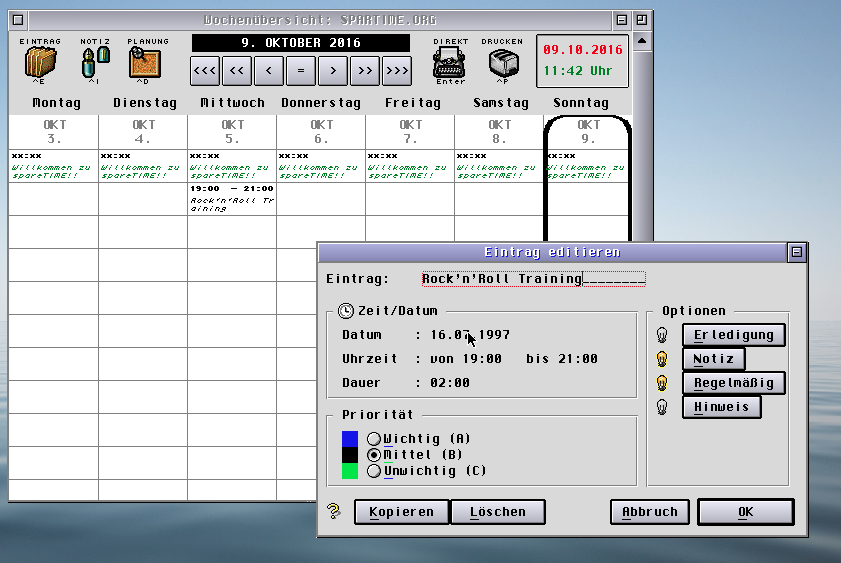Toggle the Regelmäßig option

click(734, 383)
